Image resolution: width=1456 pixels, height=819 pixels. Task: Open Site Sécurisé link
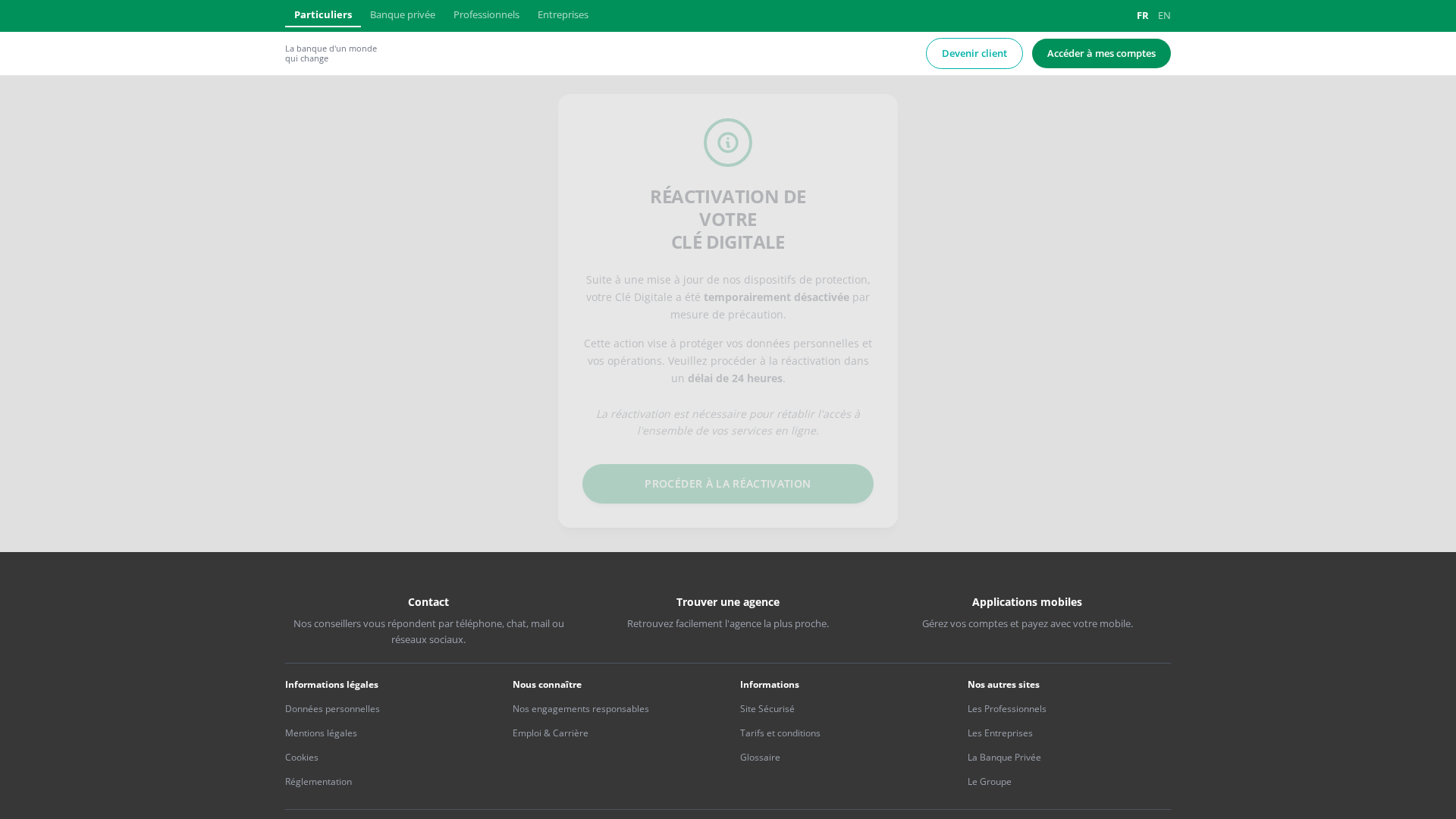(x=767, y=708)
